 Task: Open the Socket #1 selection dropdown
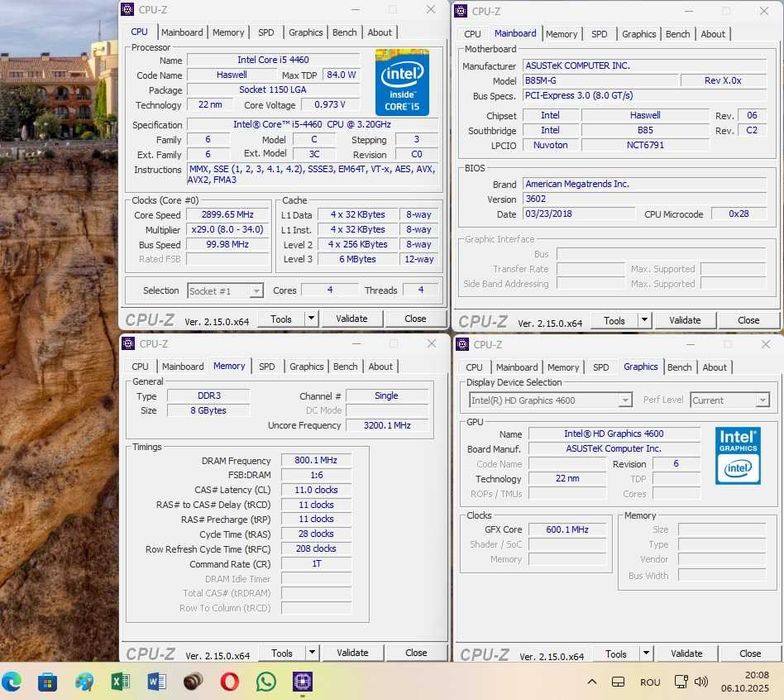pyautogui.click(x=225, y=291)
